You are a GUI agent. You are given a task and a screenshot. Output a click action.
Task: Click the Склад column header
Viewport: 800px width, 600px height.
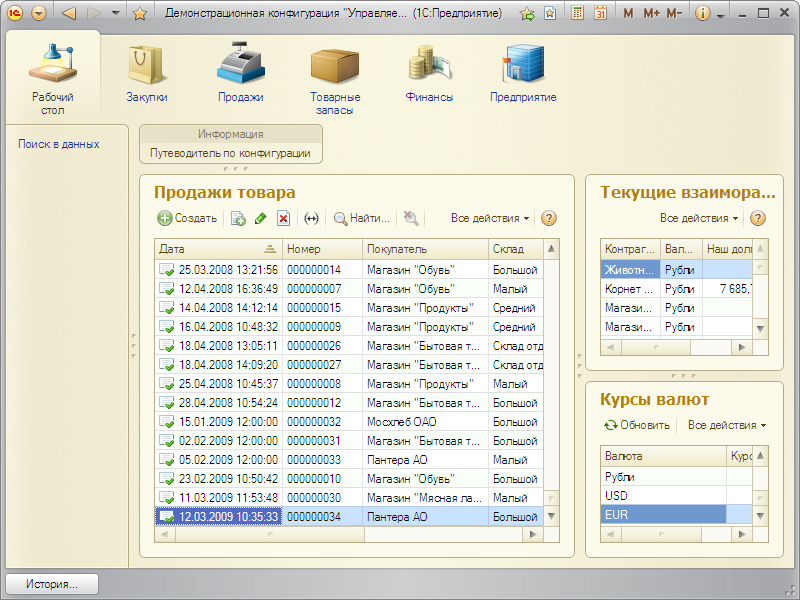point(516,249)
